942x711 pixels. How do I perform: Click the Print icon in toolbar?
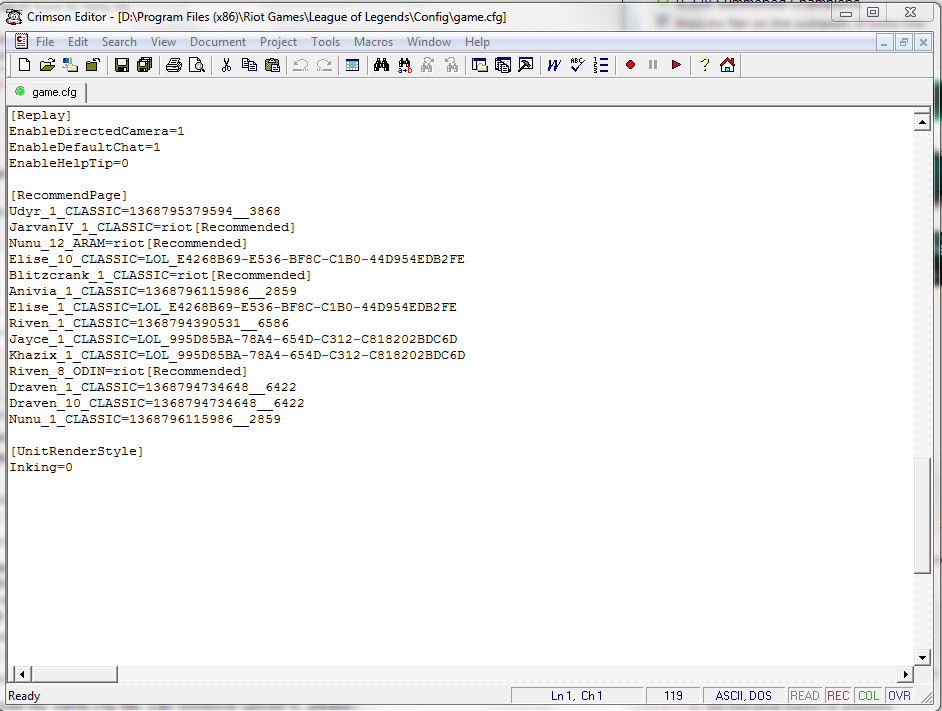[174, 65]
